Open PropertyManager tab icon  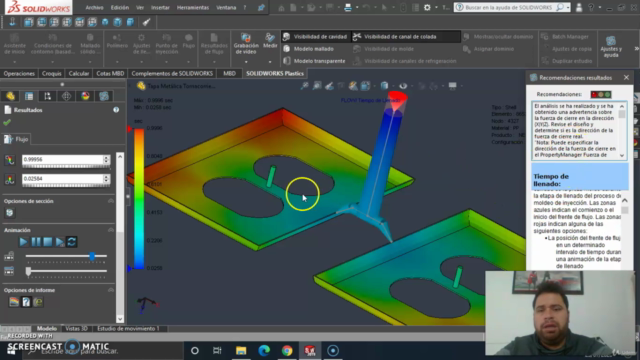tap(29, 96)
